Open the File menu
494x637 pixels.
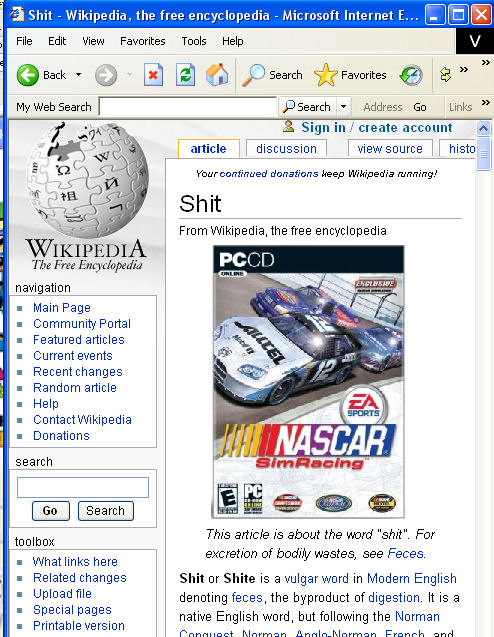[x=24, y=41]
